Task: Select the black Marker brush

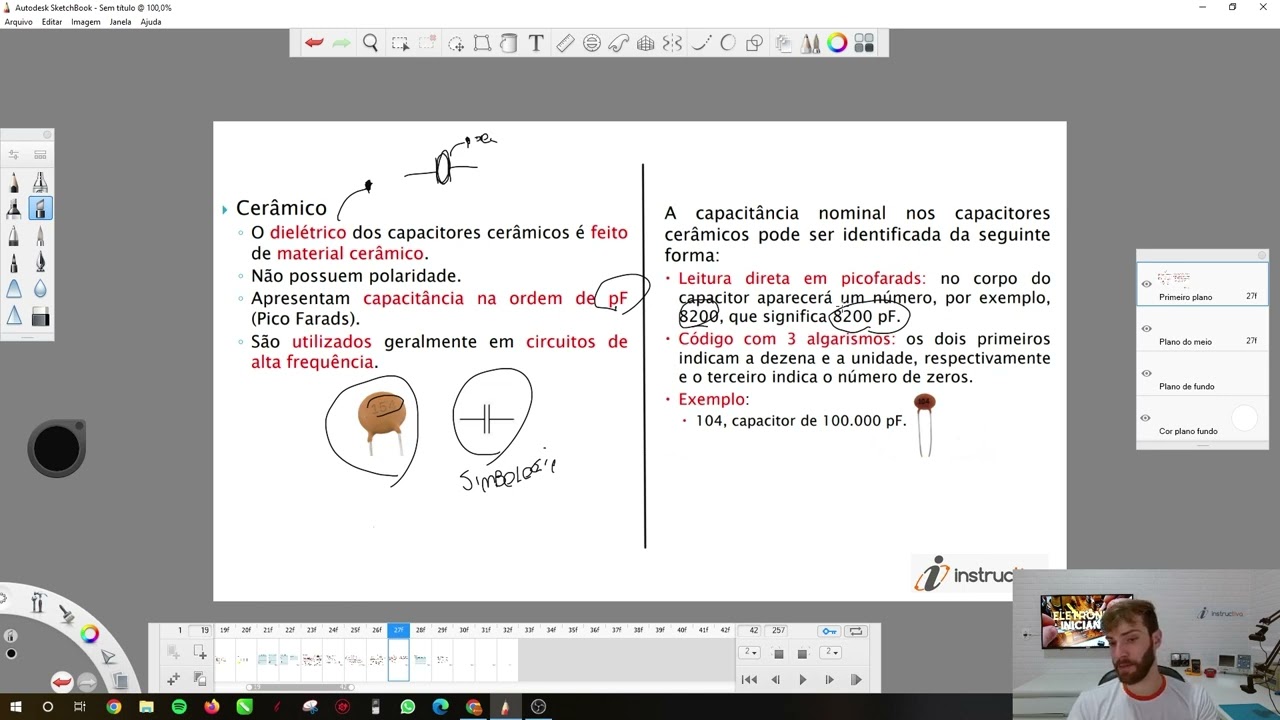Action: tap(14, 209)
